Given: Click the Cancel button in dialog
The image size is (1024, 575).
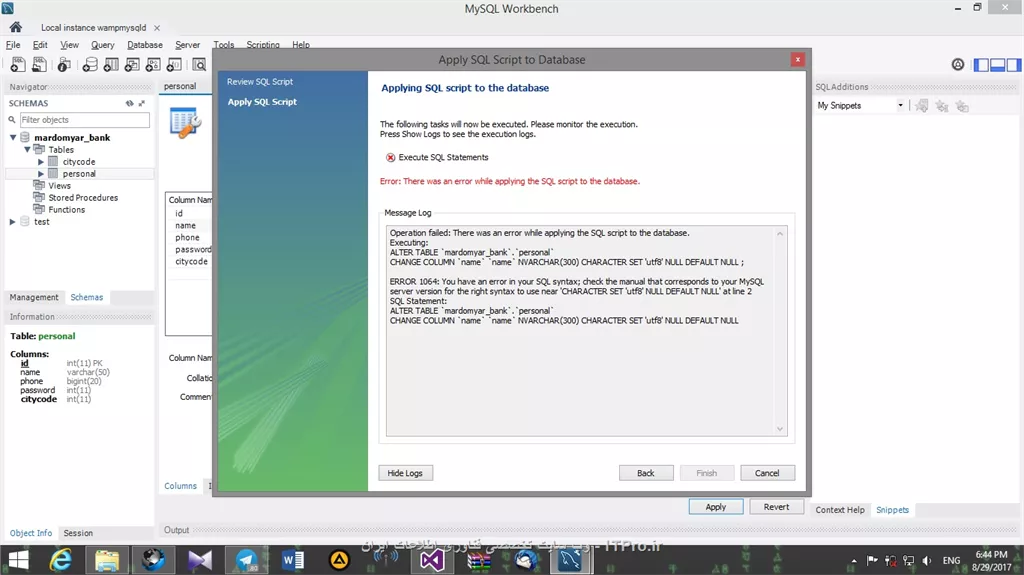Looking at the screenshot, I should [x=767, y=473].
